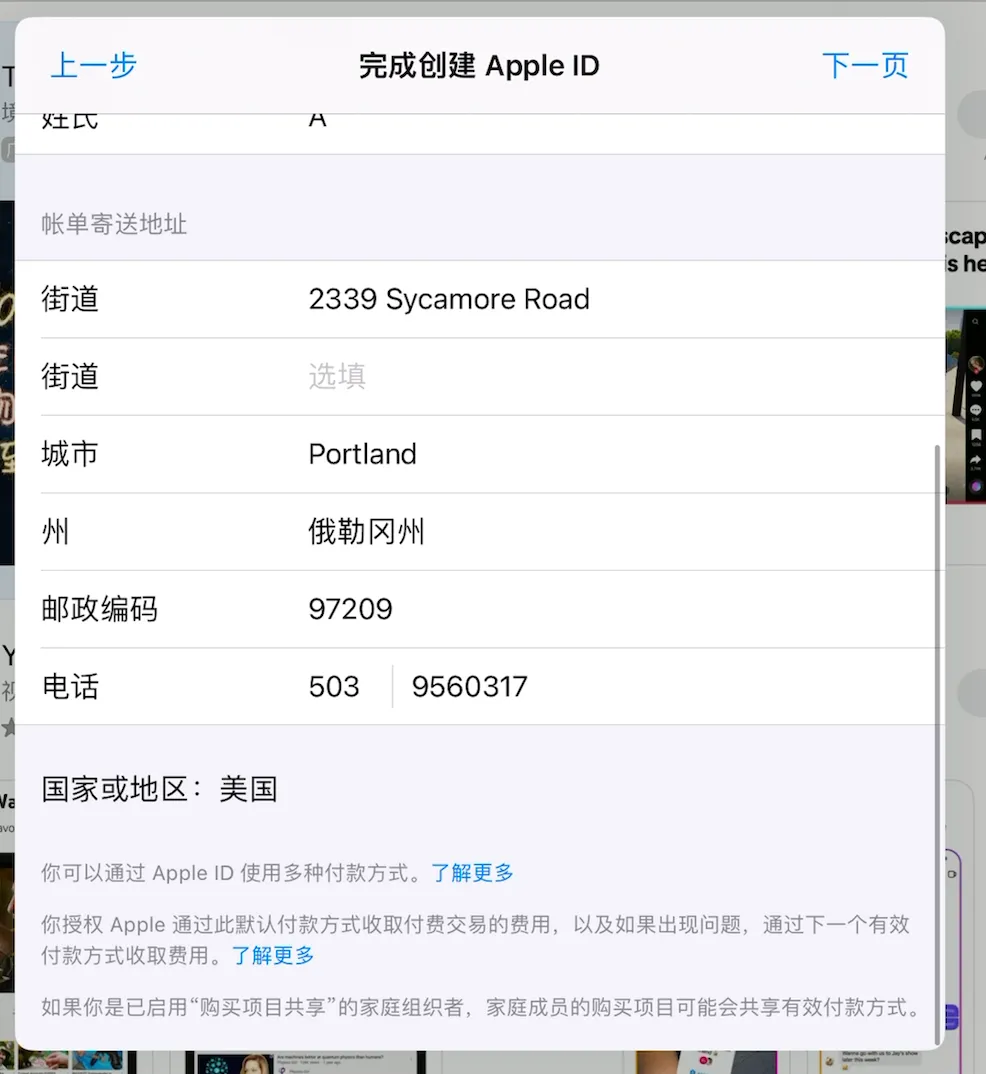
Task: Open 了解更多 link after 付款方式收取费用
Action: tap(273, 955)
